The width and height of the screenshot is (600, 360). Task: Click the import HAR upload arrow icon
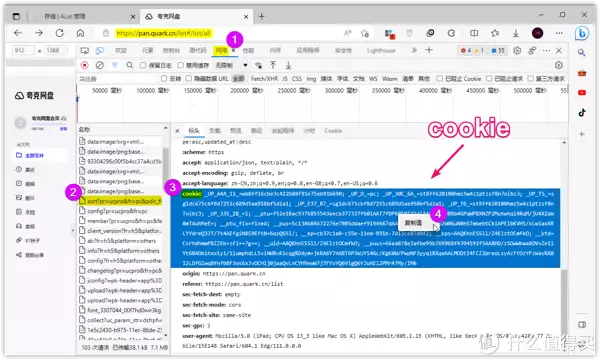(x=273, y=65)
